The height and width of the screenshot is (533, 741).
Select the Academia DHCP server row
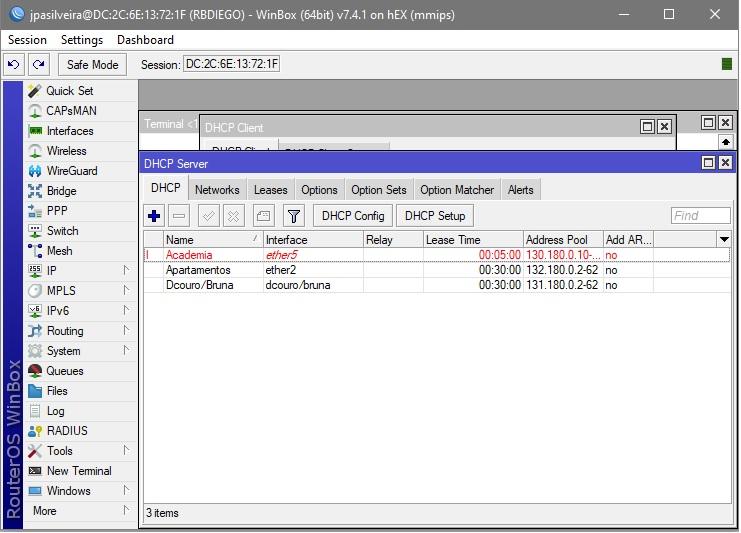pos(437,255)
